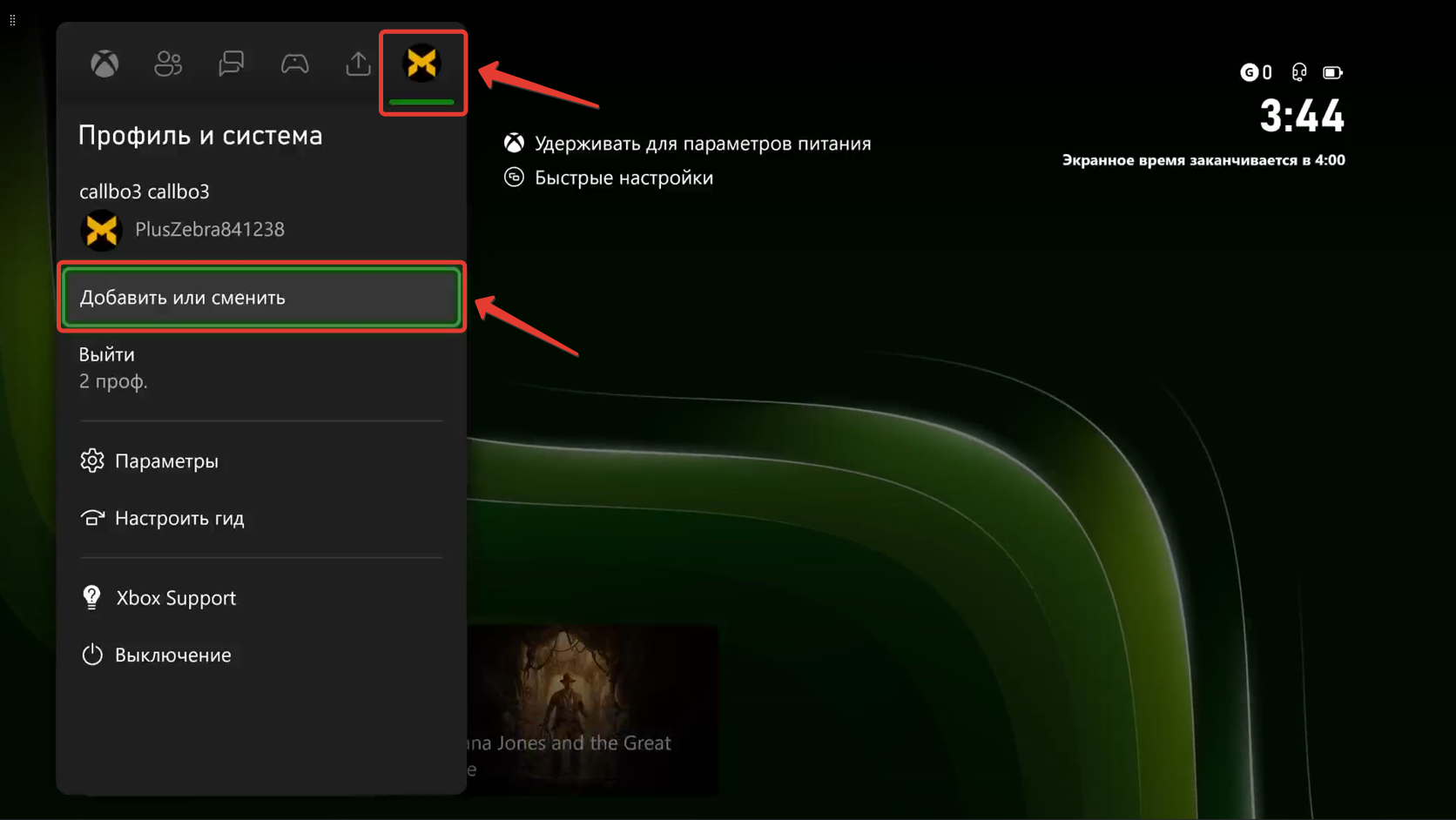Click the headset status icon
The width and height of the screenshot is (1456, 820).
[1299, 72]
